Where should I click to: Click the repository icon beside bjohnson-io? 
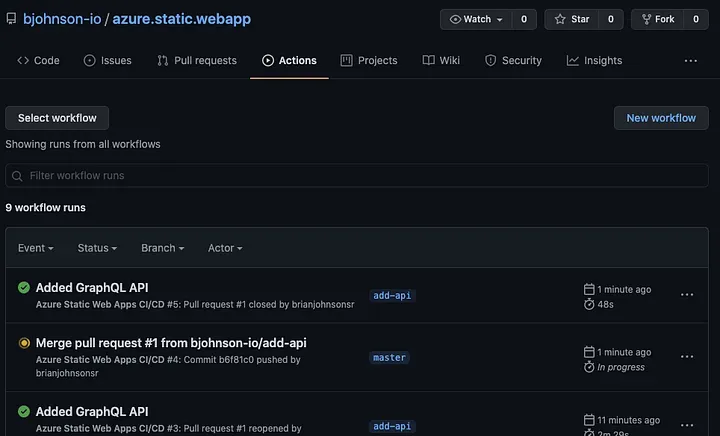tap(11, 19)
